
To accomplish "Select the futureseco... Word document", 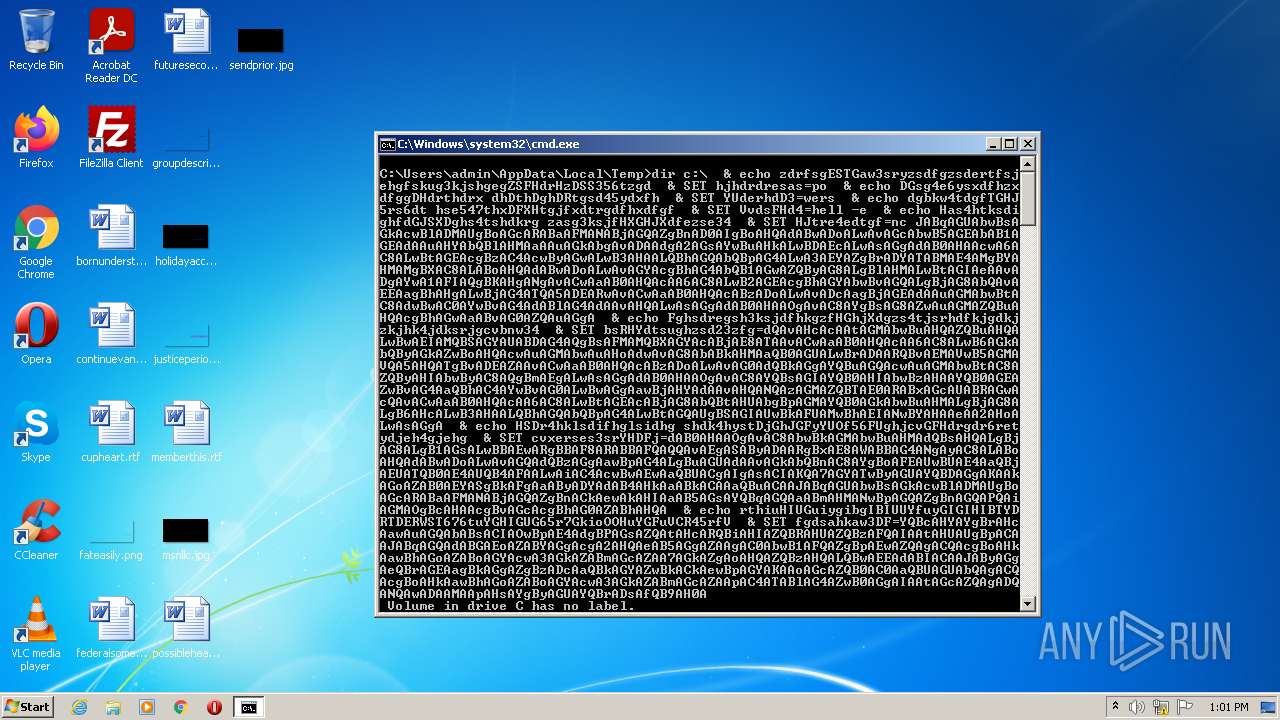I will click(186, 41).
